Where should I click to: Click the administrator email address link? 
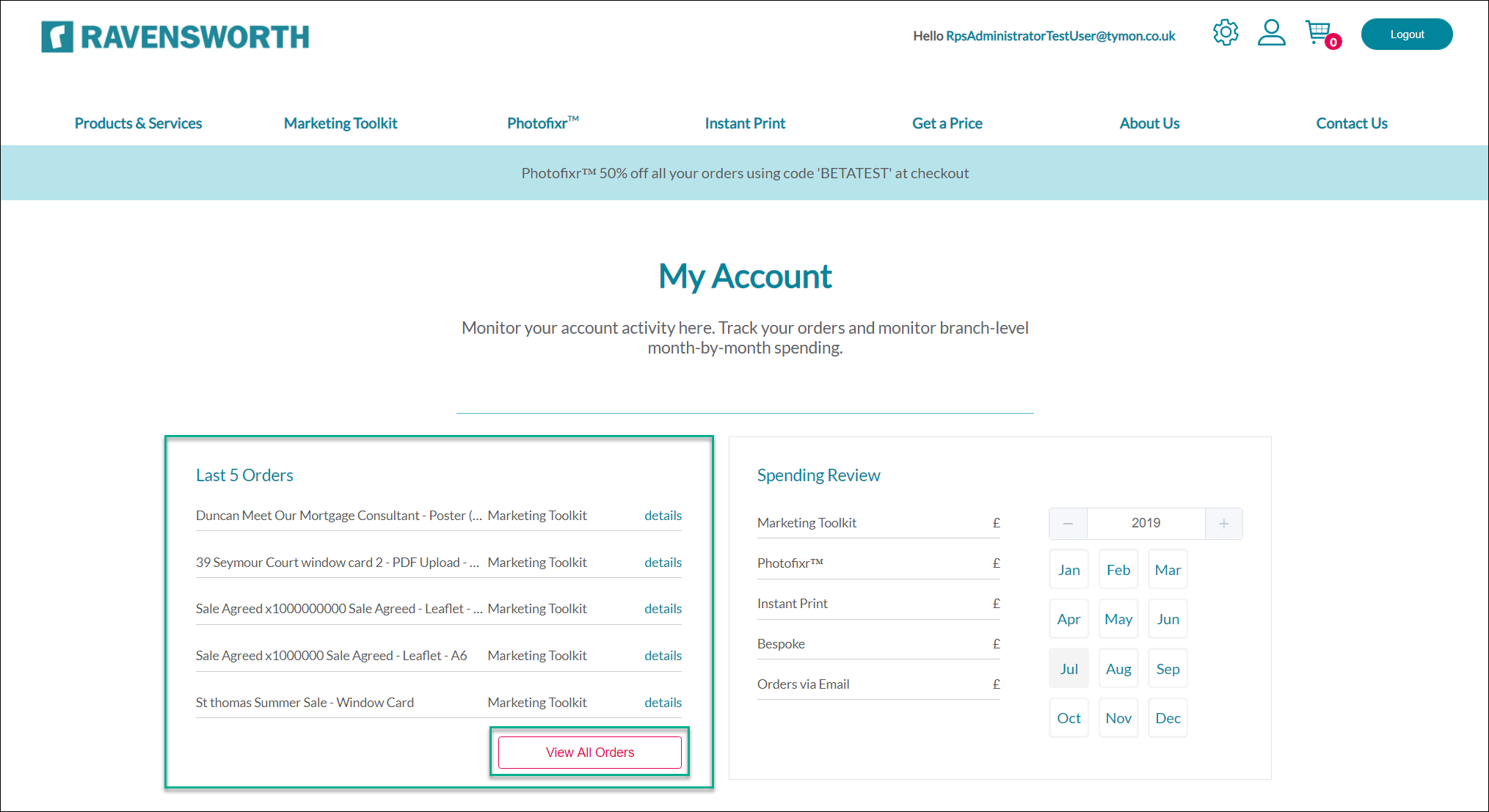coord(1060,36)
